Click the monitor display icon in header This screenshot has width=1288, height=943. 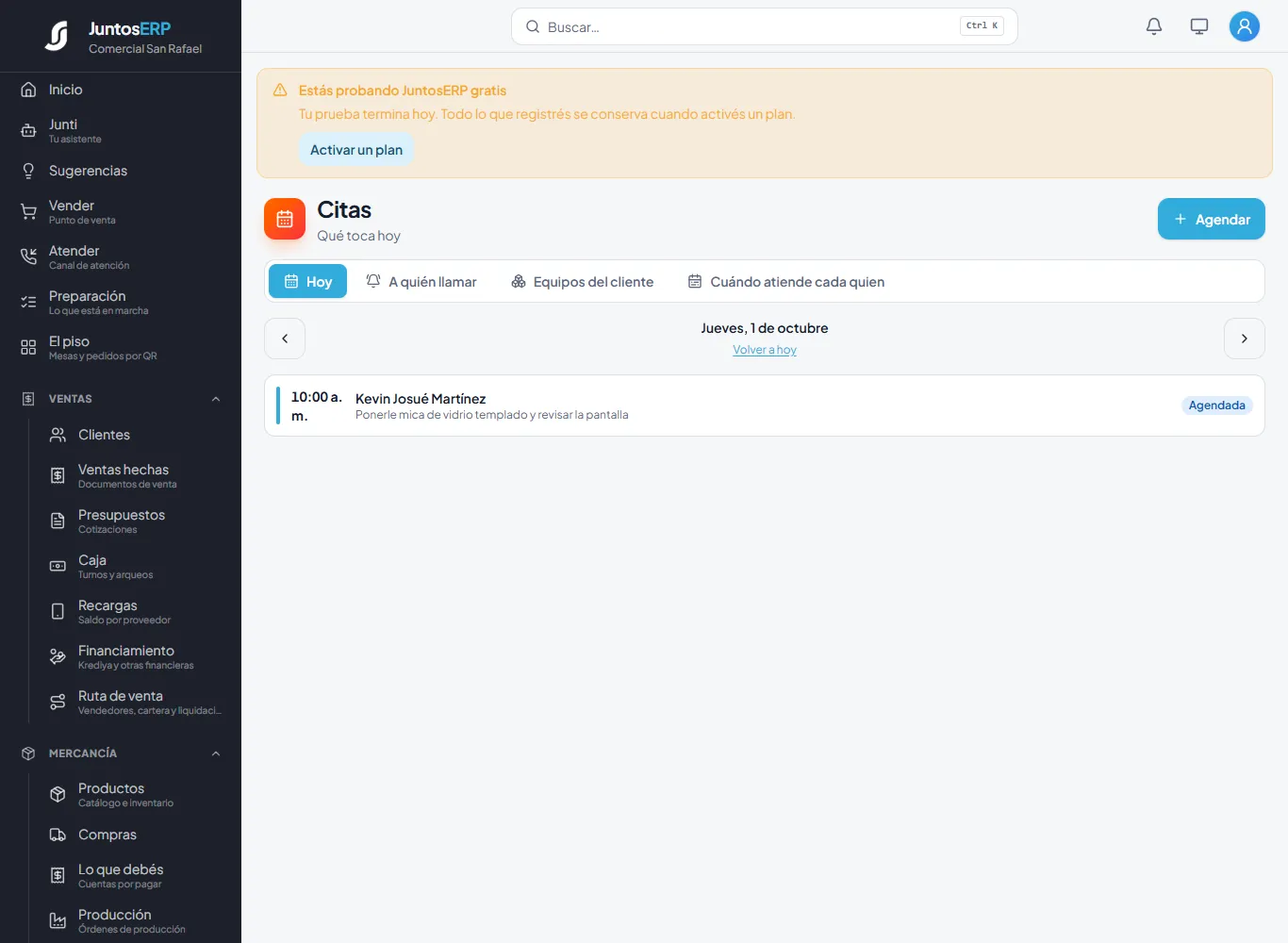1199,26
